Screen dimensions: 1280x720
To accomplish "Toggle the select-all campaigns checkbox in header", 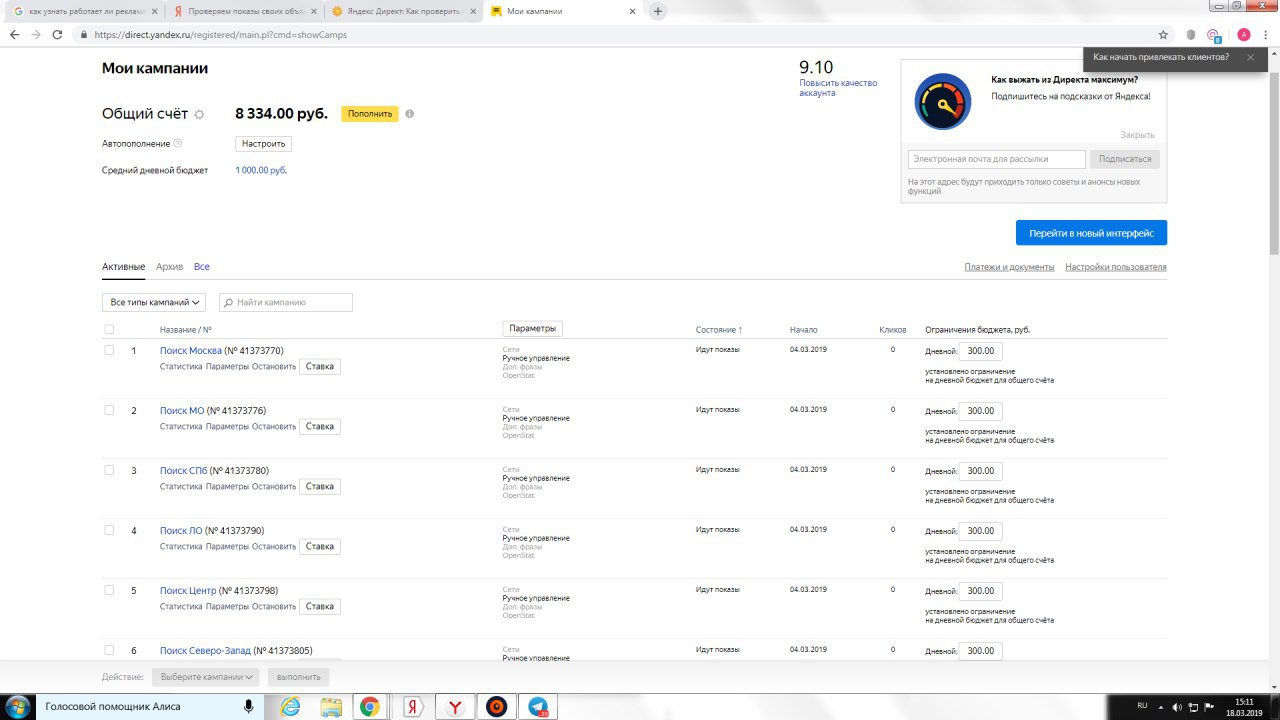I will 109,329.
